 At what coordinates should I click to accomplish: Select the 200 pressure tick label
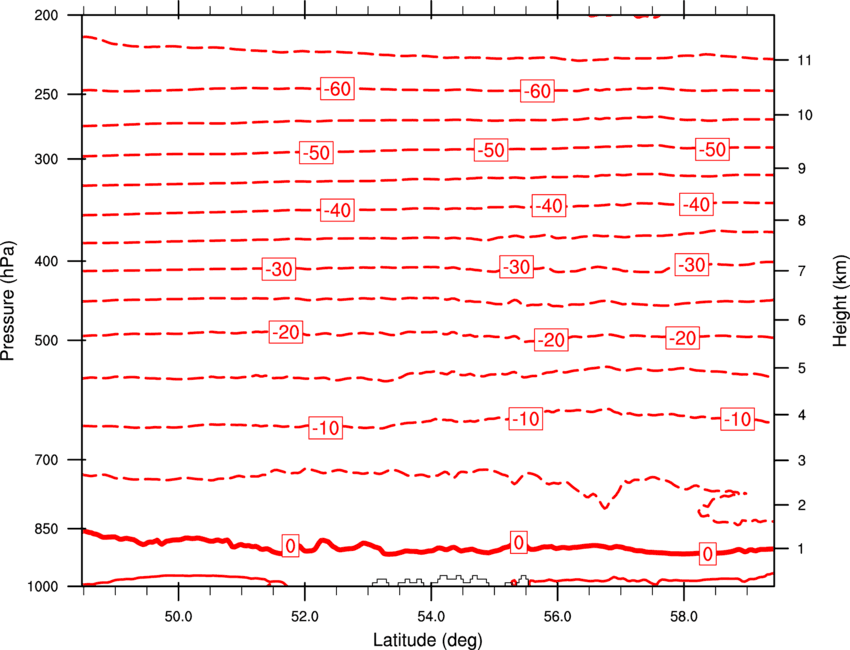tap(46, 15)
